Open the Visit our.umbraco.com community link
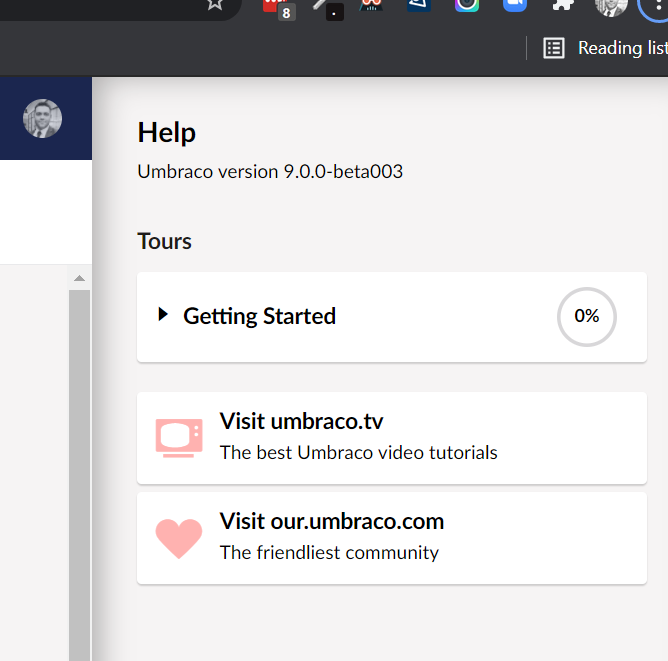 coord(331,522)
